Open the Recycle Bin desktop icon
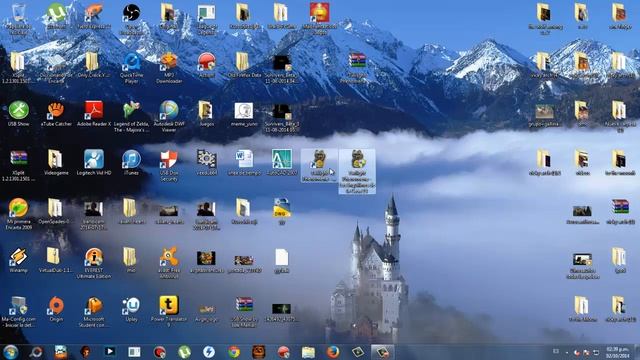Image resolution: width=640 pixels, height=360 pixels. click(x=18, y=18)
